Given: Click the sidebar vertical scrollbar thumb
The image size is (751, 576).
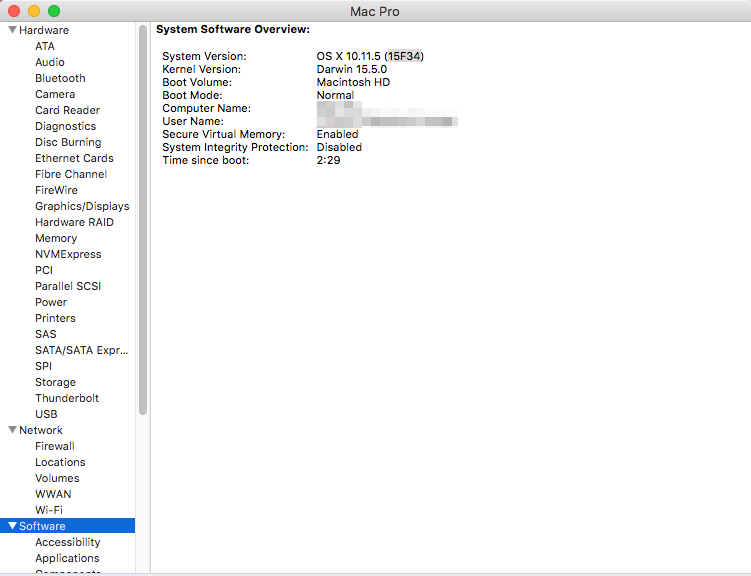Looking at the screenshot, I should tap(143, 220).
